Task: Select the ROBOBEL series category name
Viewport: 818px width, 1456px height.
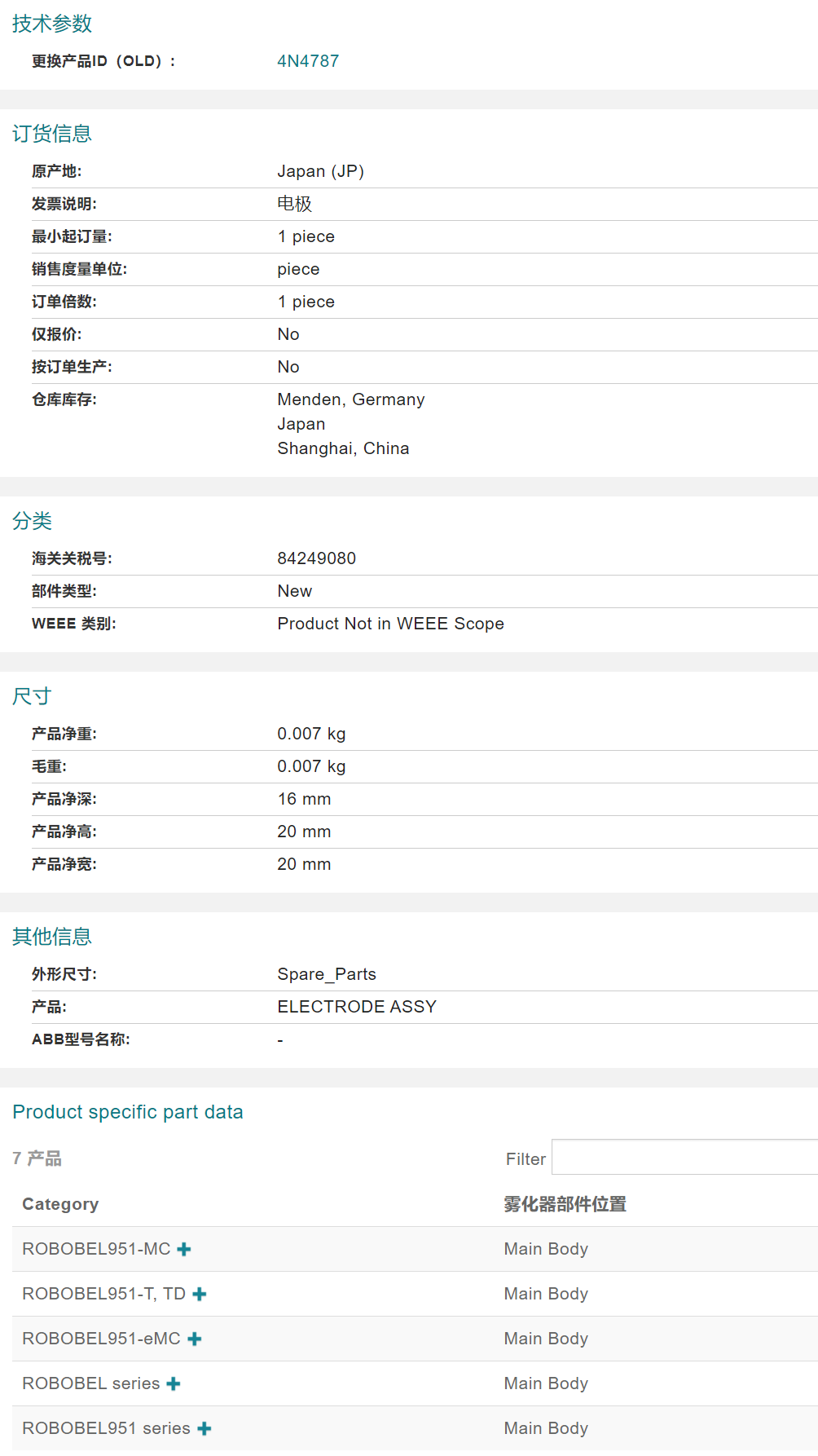Action: (91, 1383)
